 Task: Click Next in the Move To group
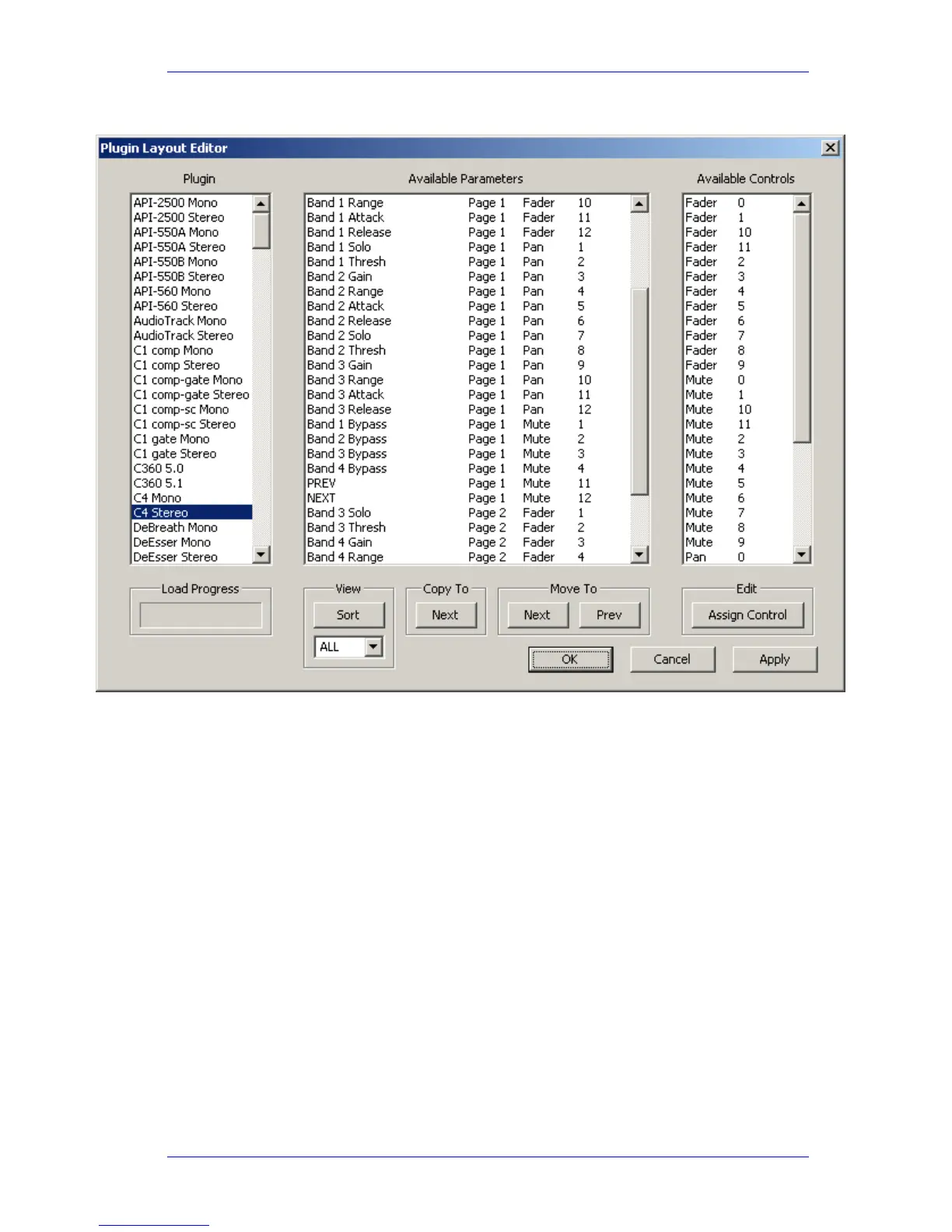point(537,614)
